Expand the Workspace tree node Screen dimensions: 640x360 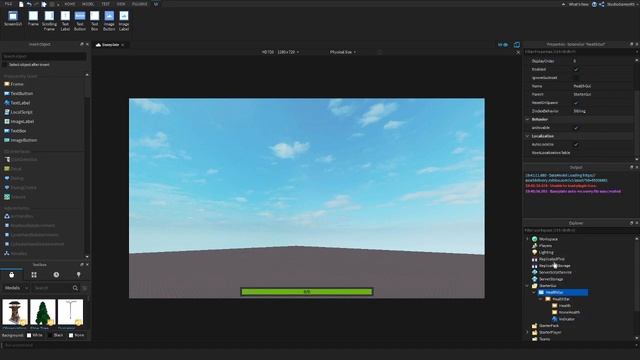click(527, 239)
